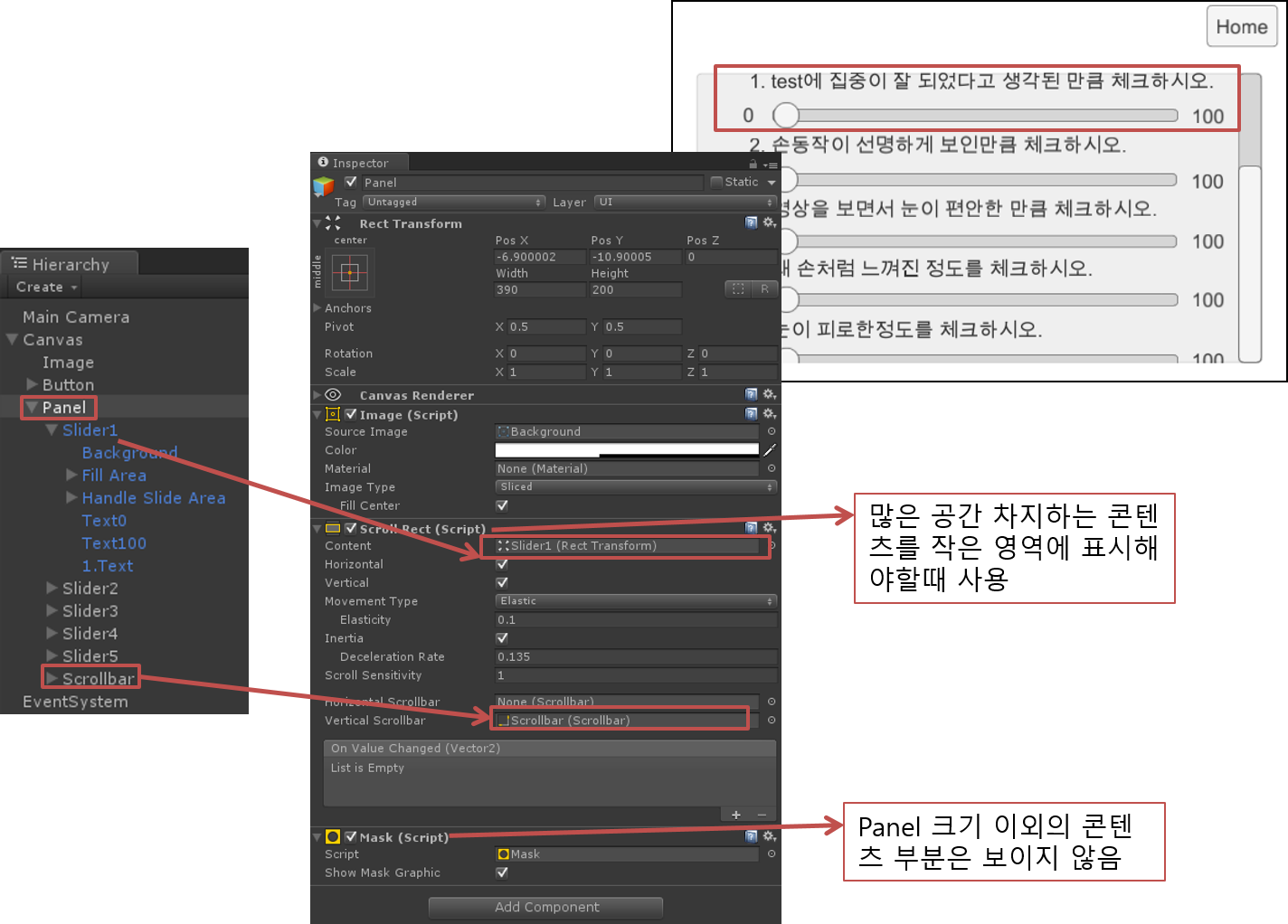Image resolution: width=1288 pixels, height=924 pixels.
Task: Toggle blueprint mode button in Rect Transform
Action: [738, 288]
